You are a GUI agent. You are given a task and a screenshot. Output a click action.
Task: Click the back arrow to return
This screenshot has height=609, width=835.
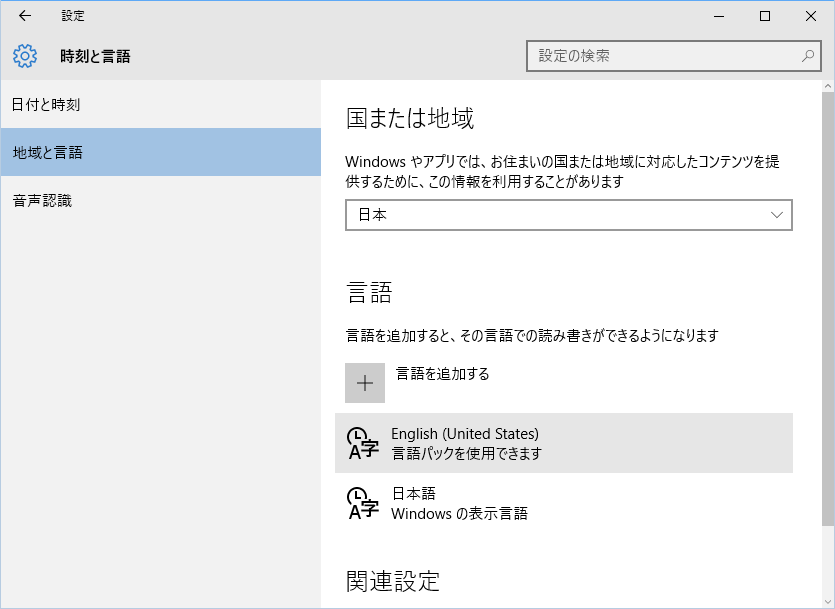[24, 16]
